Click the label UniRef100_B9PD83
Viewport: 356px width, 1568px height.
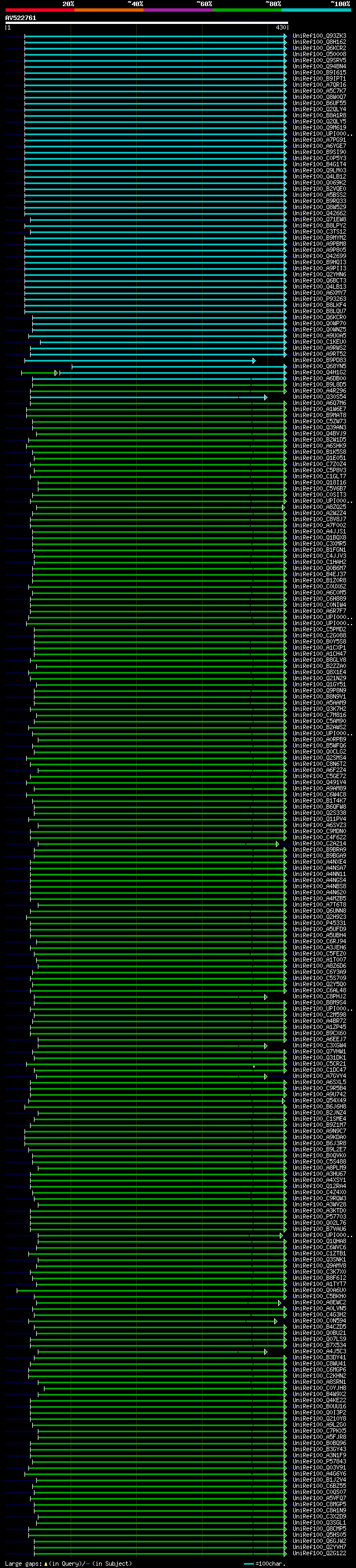click(x=319, y=360)
